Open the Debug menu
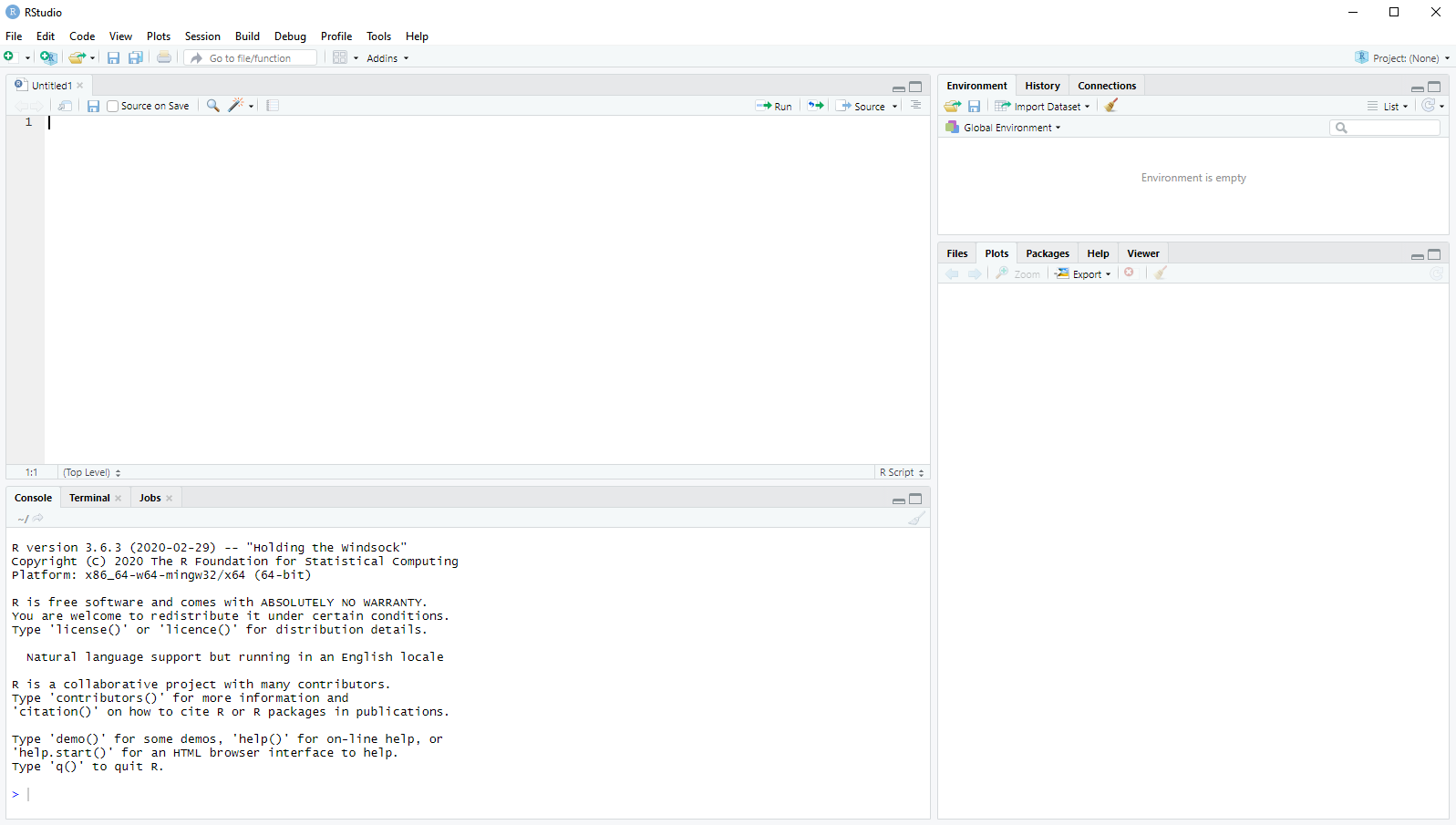The height and width of the screenshot is (825, 1456). pos(290,36)
